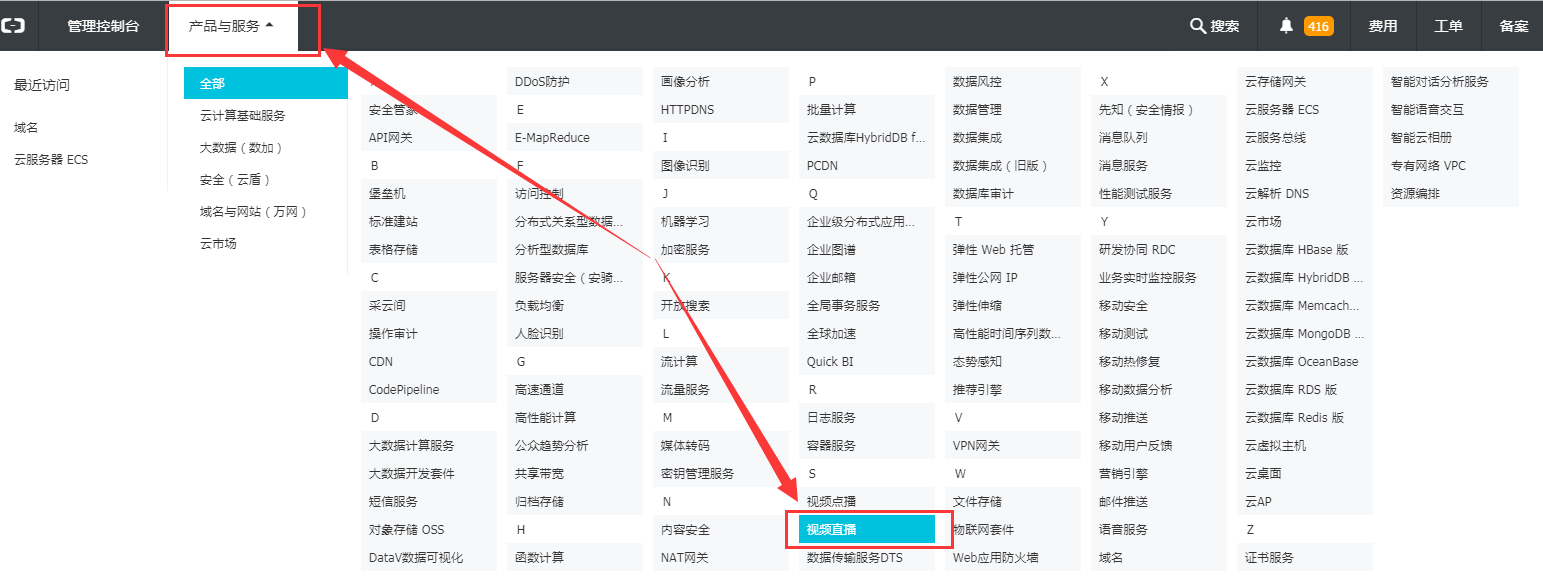This screenshot has height=586, width=1543.
Task: Open the 工单 menu
Action: 1448,26
